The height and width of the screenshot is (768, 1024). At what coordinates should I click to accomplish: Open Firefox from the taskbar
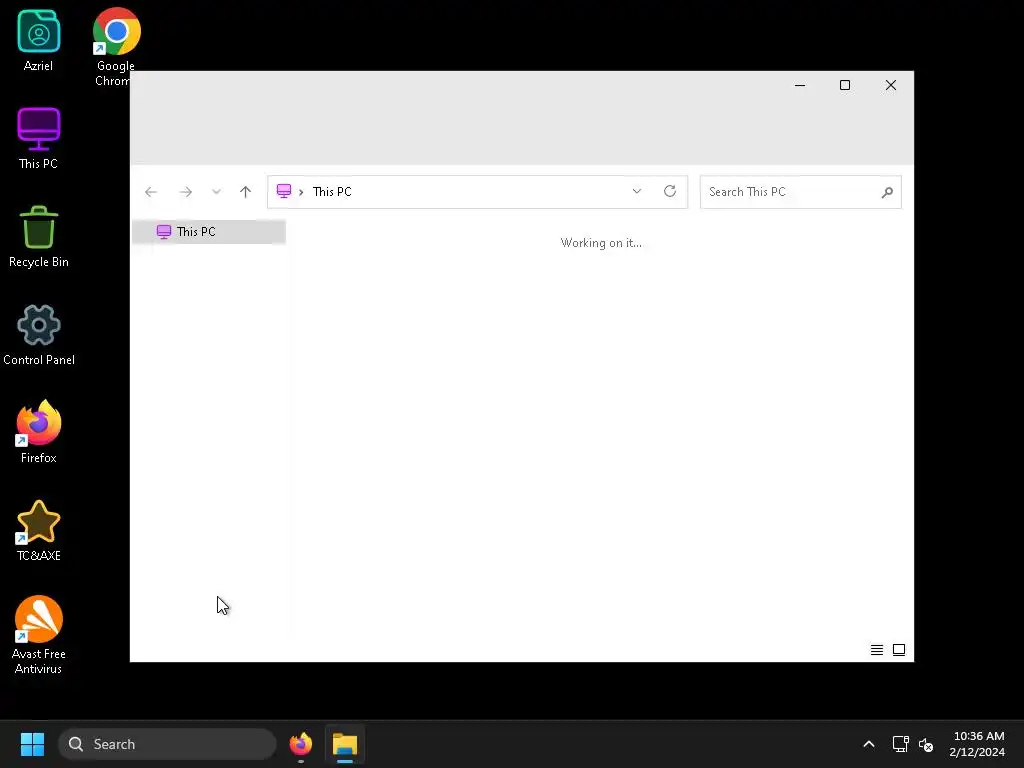(x=301, y=744)
